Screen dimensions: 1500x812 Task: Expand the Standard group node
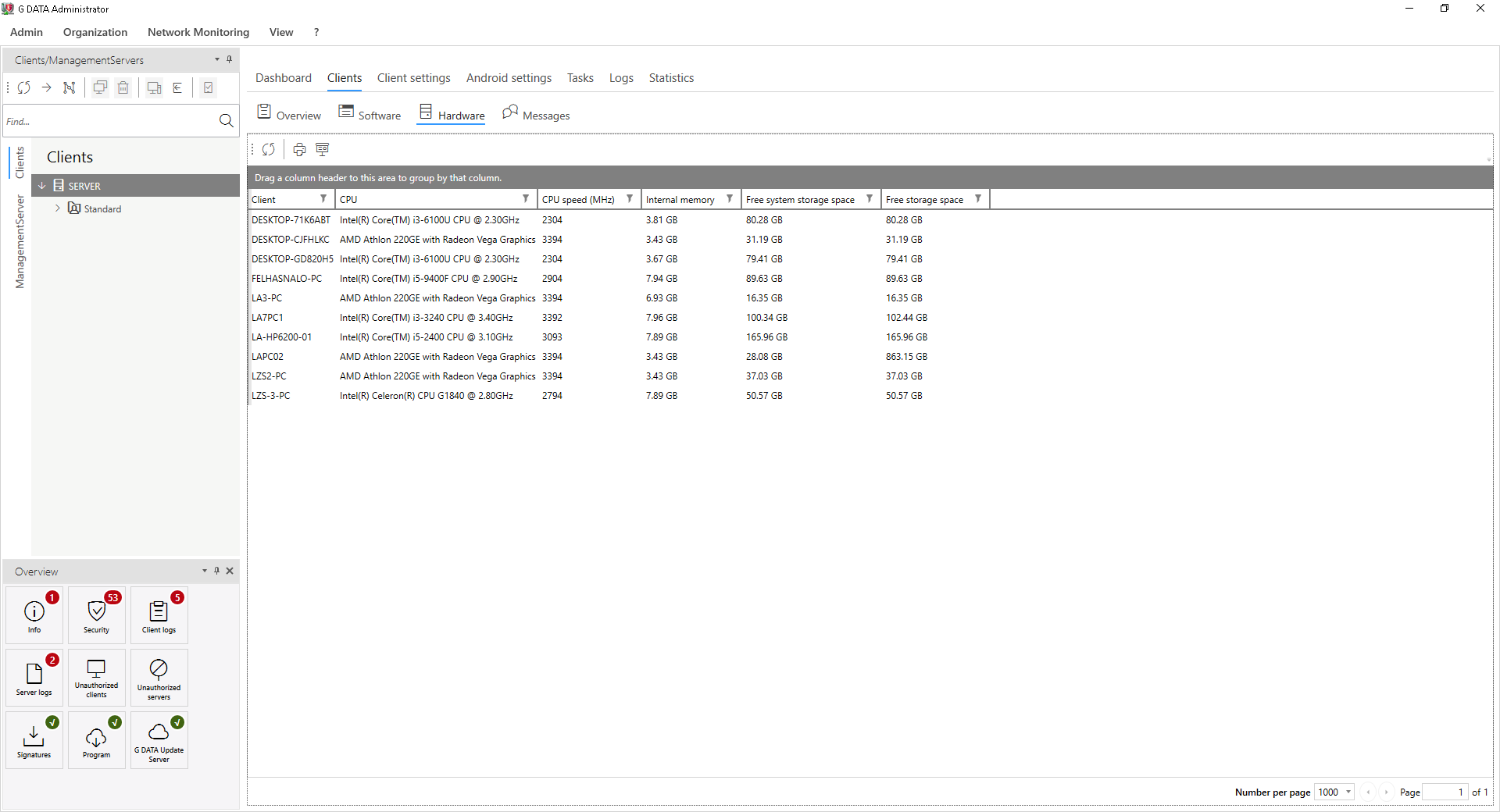[58, 208]
